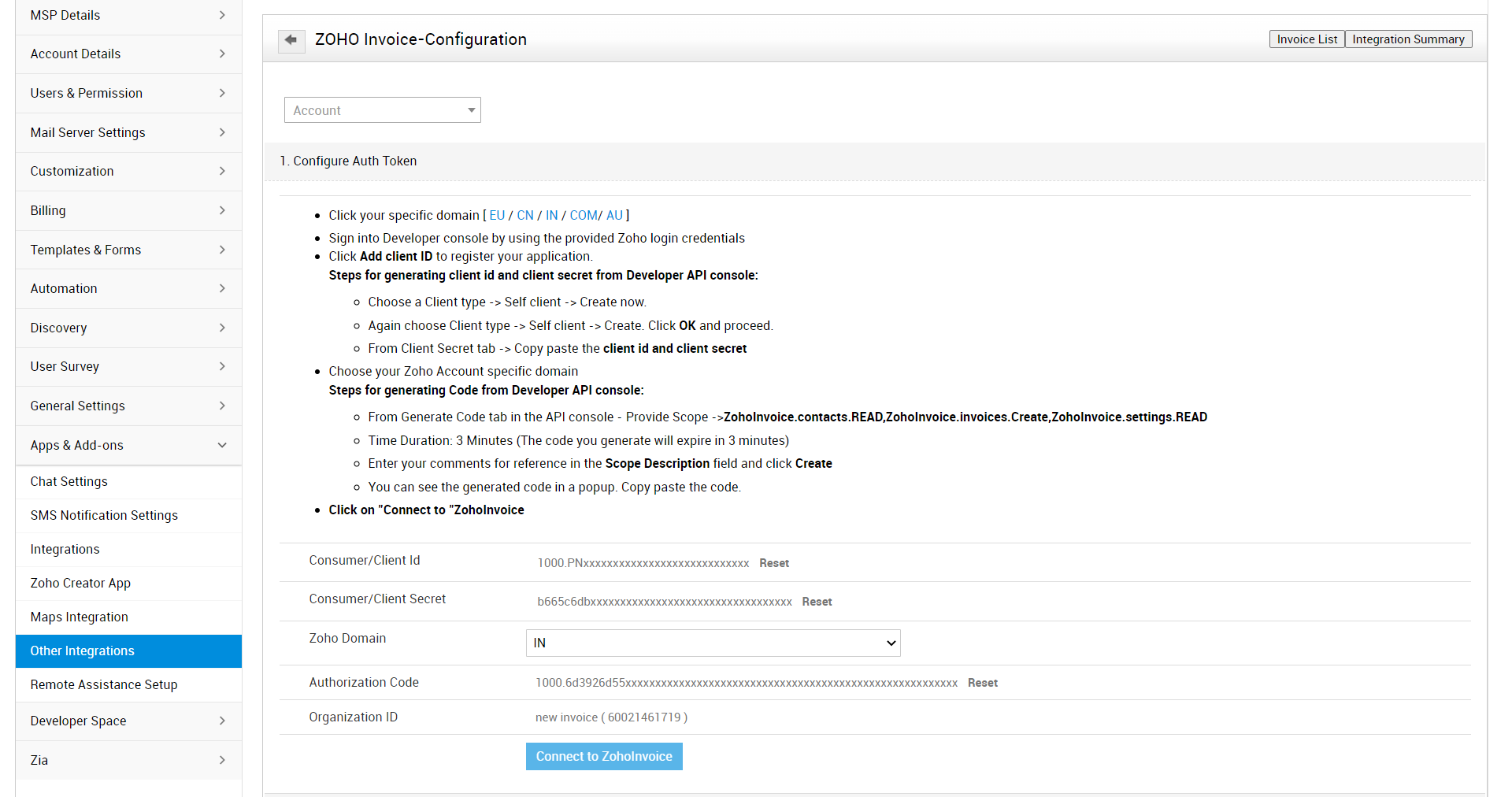Image resolution: width=1512 pixels, height=797 pixels.
Task: Expand the Automation chevron arrow
Action: coord(222,288)
